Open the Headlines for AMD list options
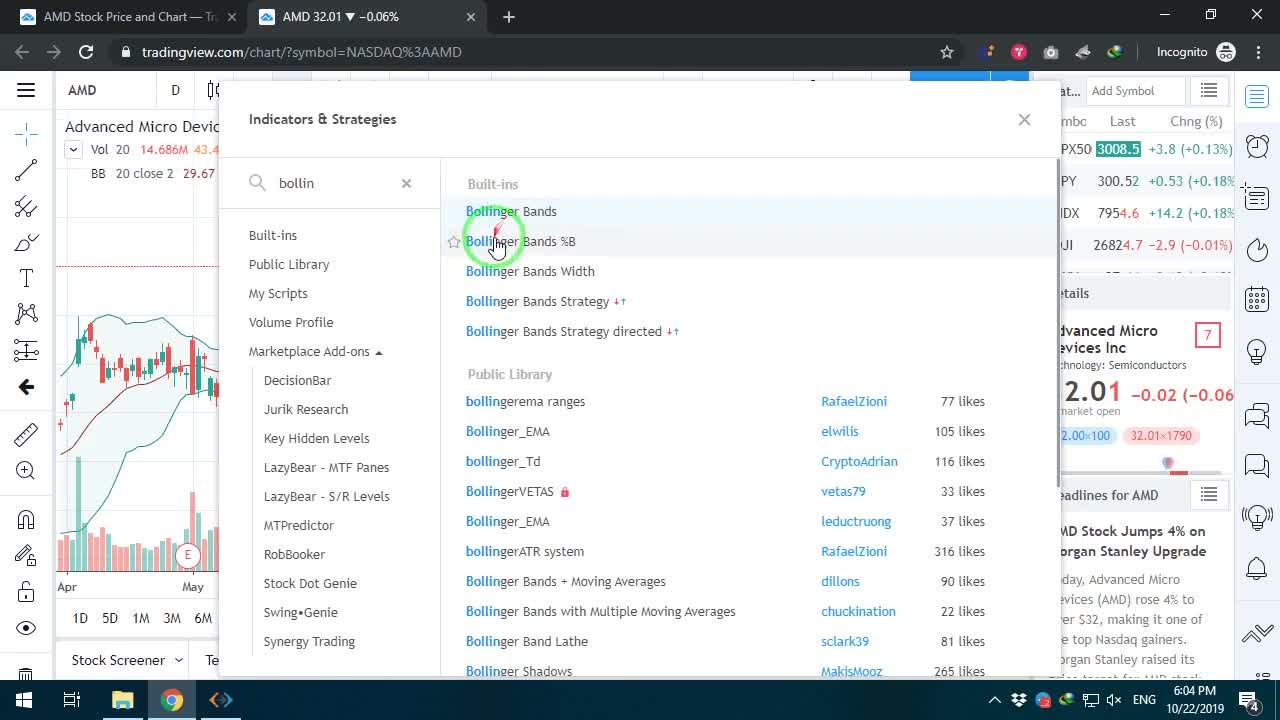The width and height of the screenshot is (1280, 720). [x=1209, y=495]
